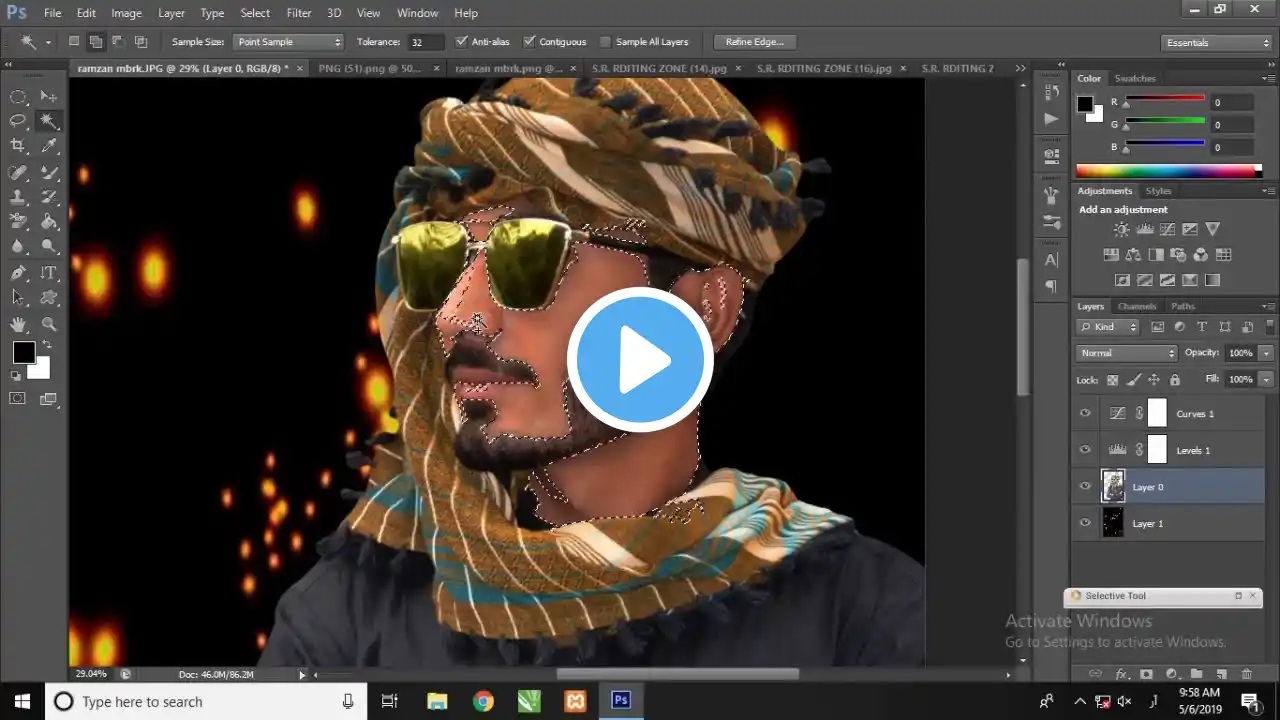Open the Filter menu
The height and width of the screenshot is (720, 1280).
pos(299,13)
